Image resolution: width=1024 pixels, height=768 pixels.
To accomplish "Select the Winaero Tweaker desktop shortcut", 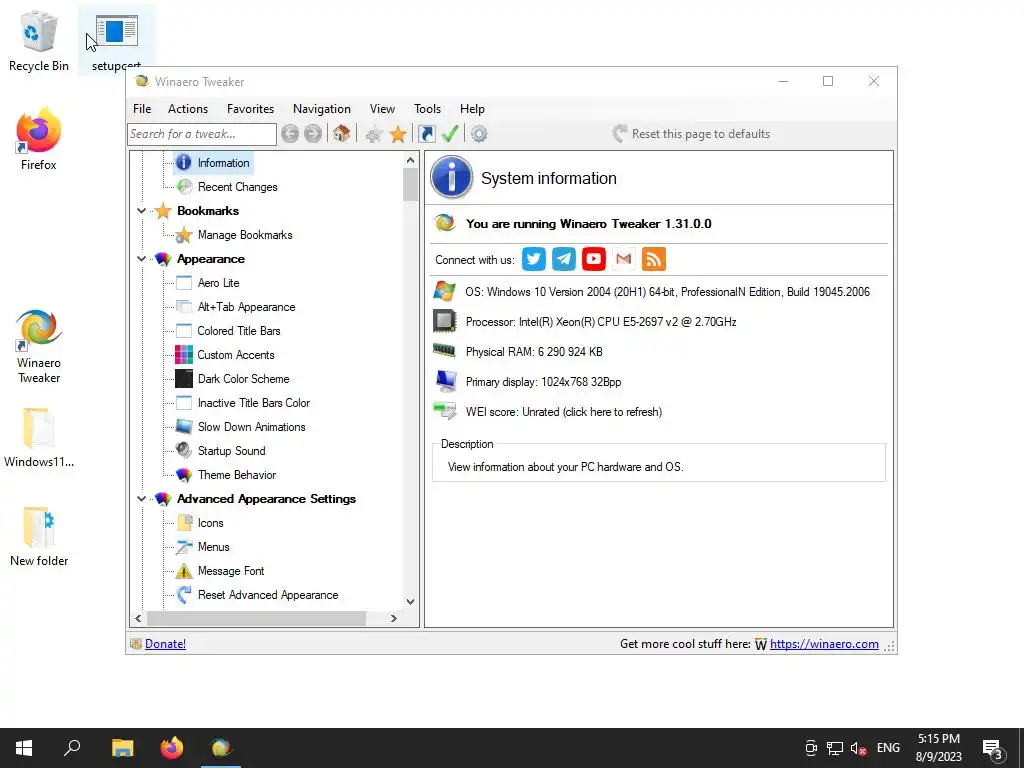I will coord(39,346).
